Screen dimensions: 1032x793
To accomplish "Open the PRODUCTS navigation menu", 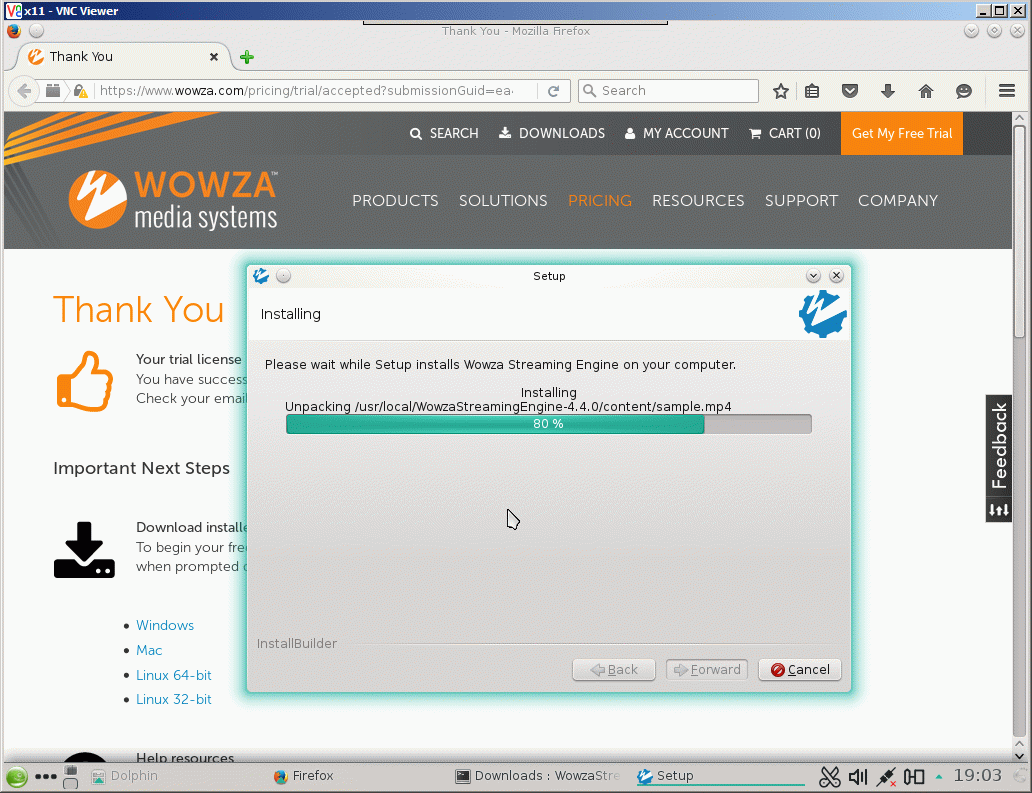I will click(395, 201).
